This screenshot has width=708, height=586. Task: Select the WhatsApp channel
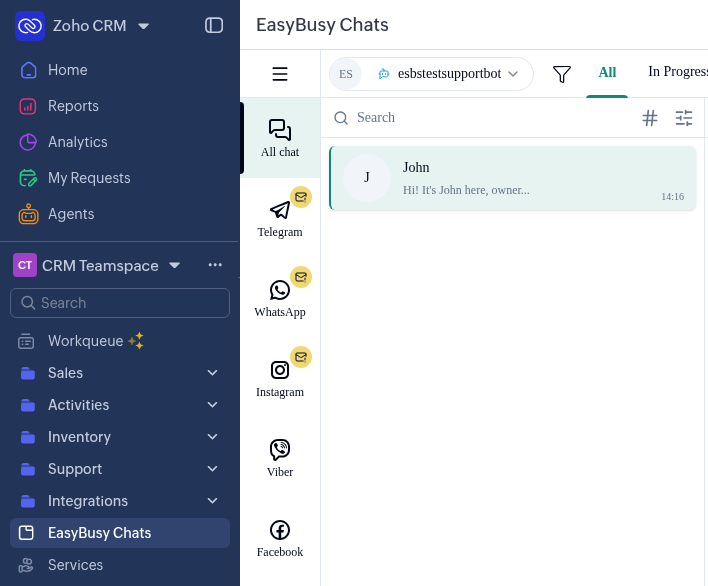click(280, 298)
